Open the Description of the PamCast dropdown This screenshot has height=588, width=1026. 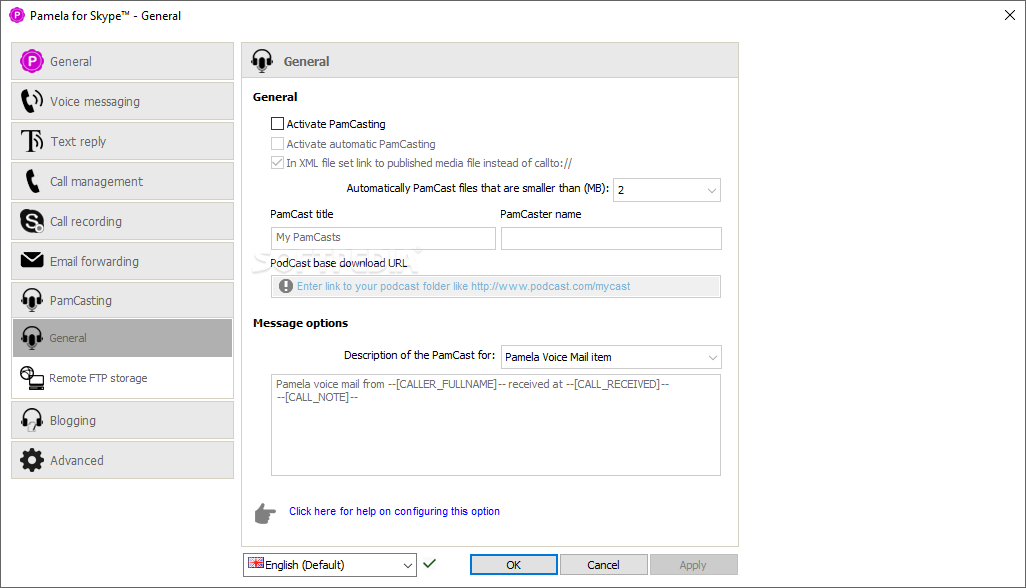pos(611,357)
